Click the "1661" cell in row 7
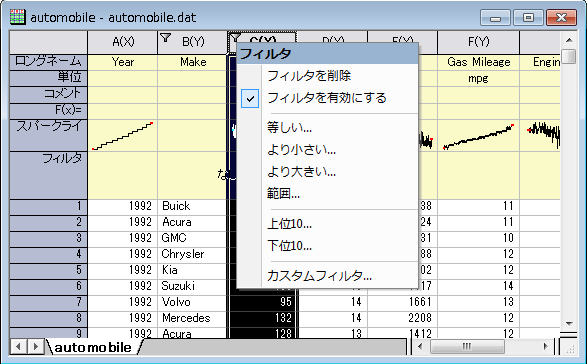 pos(402,302)
